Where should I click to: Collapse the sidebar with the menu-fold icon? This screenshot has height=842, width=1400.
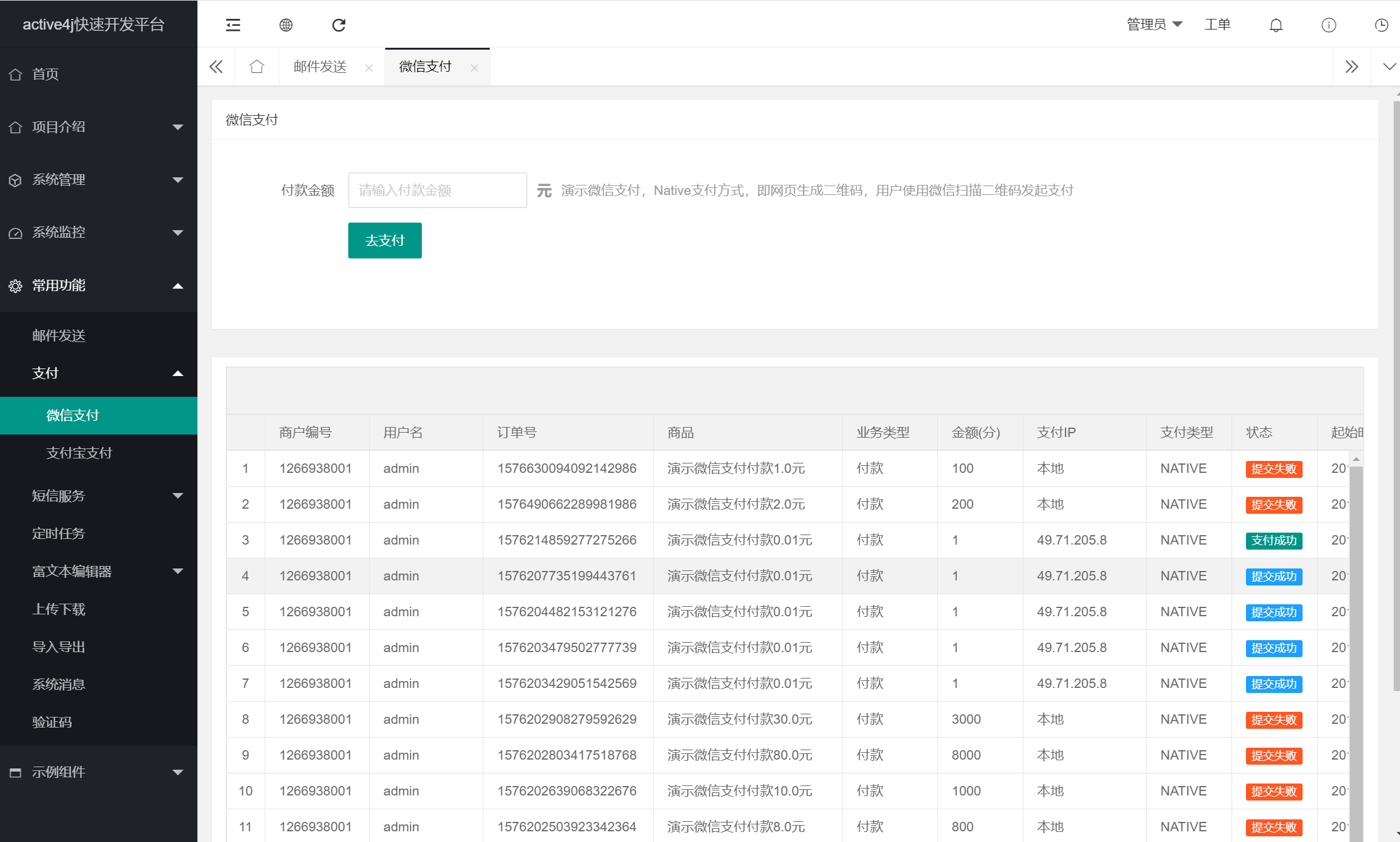233,25
